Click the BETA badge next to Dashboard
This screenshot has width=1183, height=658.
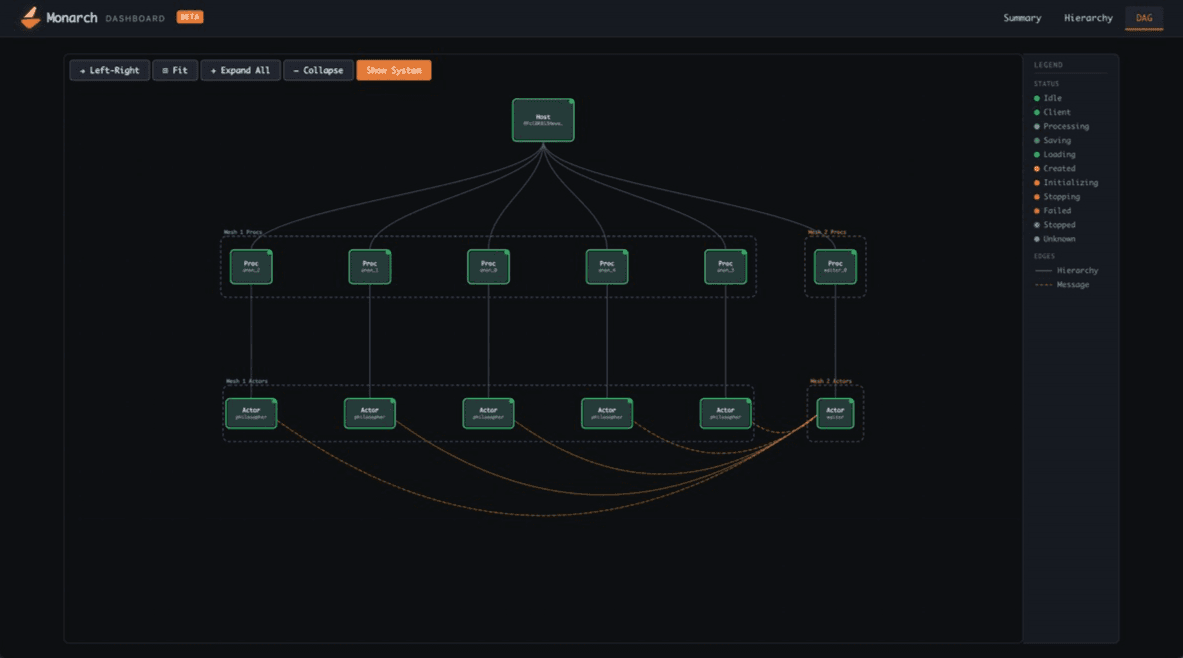[189, 17]
